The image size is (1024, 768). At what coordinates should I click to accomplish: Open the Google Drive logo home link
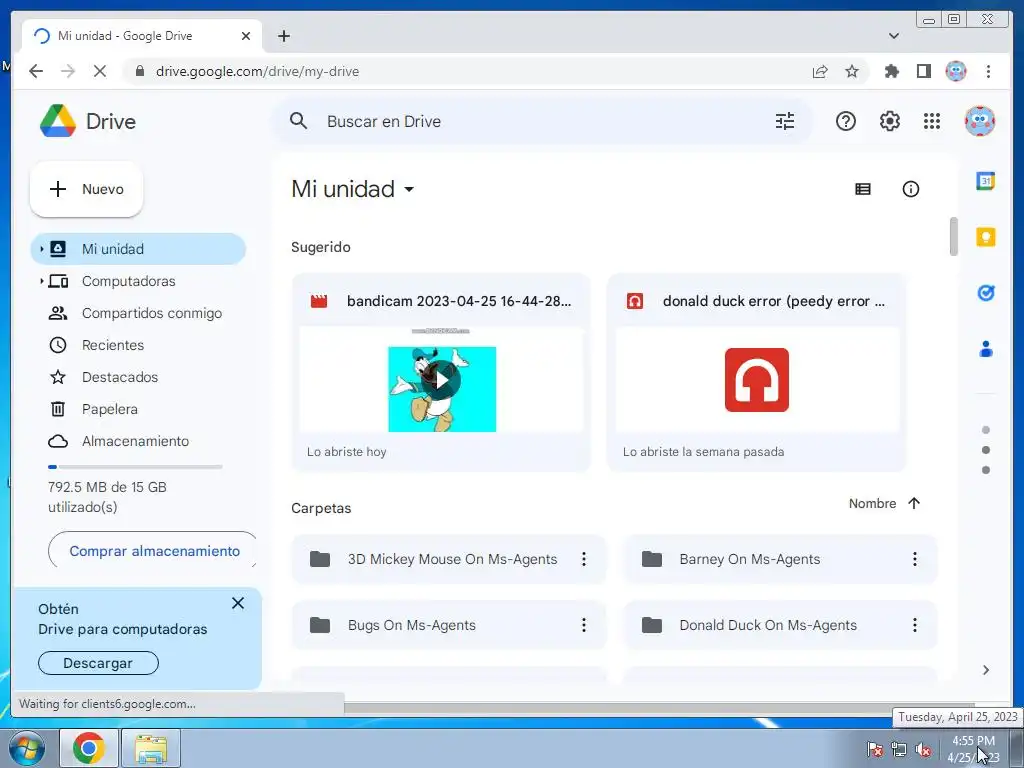(88, 121)
